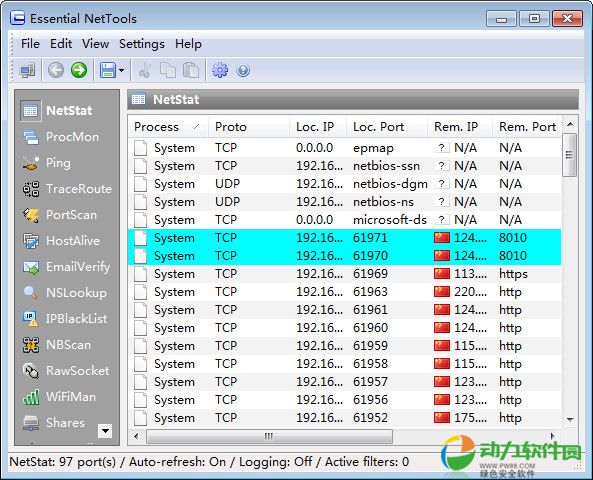
Task: Click the Copy toolbar icon
Action: (168, 70)
